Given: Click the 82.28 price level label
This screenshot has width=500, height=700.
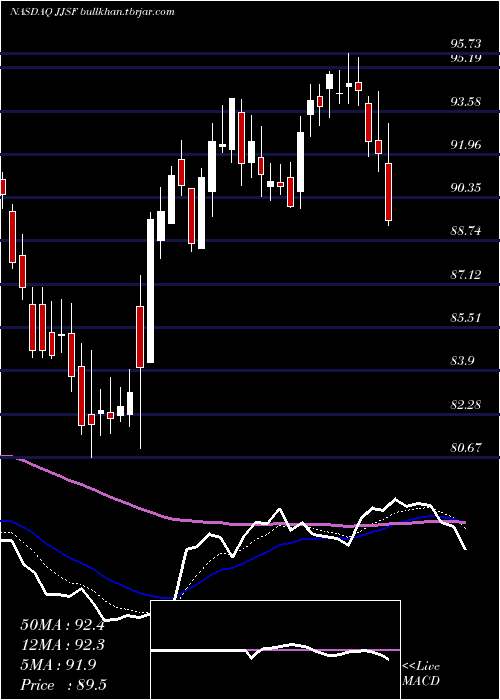Looking at the screenshot, I should click(x=466, y=404).
